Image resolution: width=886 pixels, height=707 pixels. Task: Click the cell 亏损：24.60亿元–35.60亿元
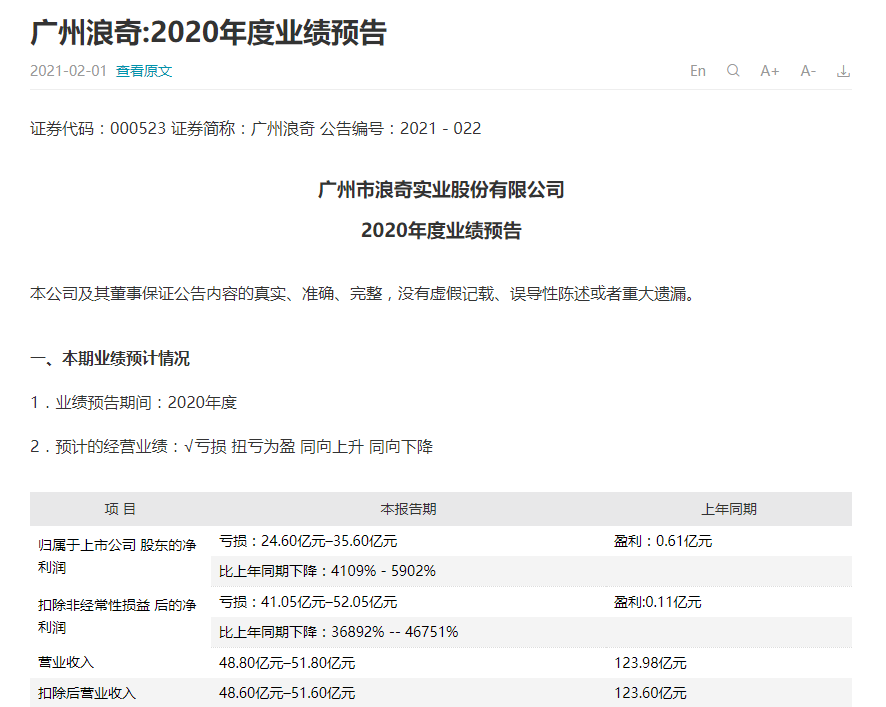click(x=308, y=541)
